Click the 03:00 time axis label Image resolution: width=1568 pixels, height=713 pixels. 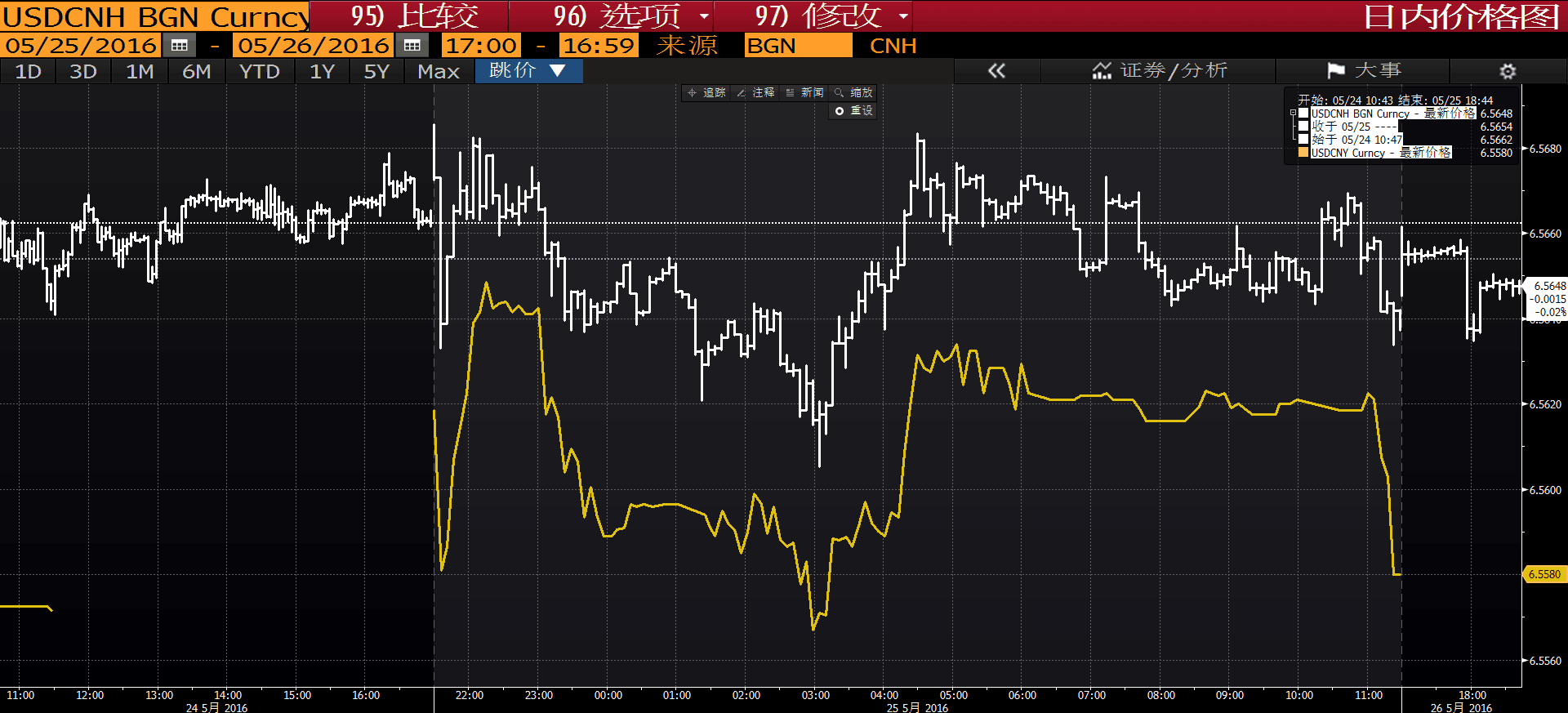pos(815,695)
